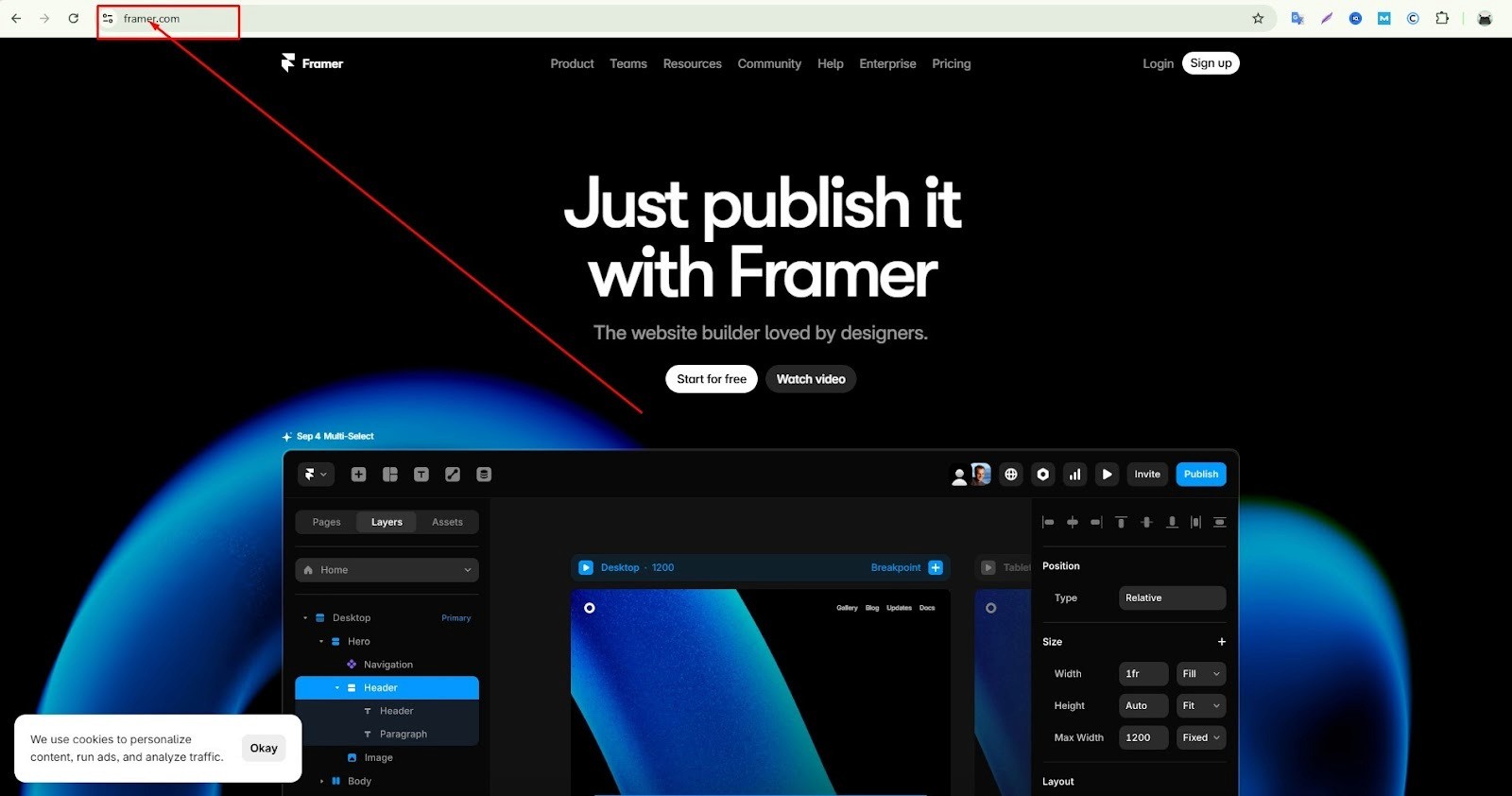Viewport: 1512px width, 796px height.
Task: Add a Breakpoint with the plus icon
Action: [x=936, y=568]
